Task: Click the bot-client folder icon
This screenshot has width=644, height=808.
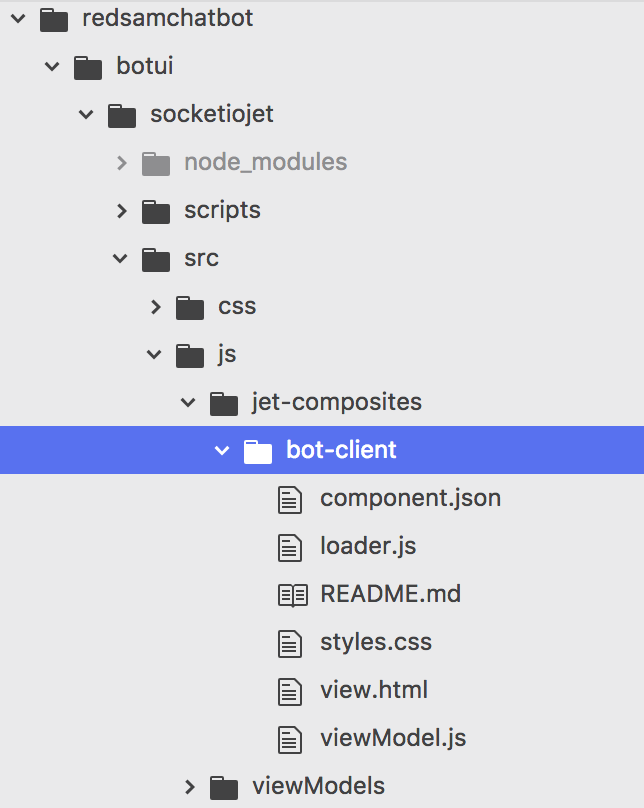Action: click(258, 451)
